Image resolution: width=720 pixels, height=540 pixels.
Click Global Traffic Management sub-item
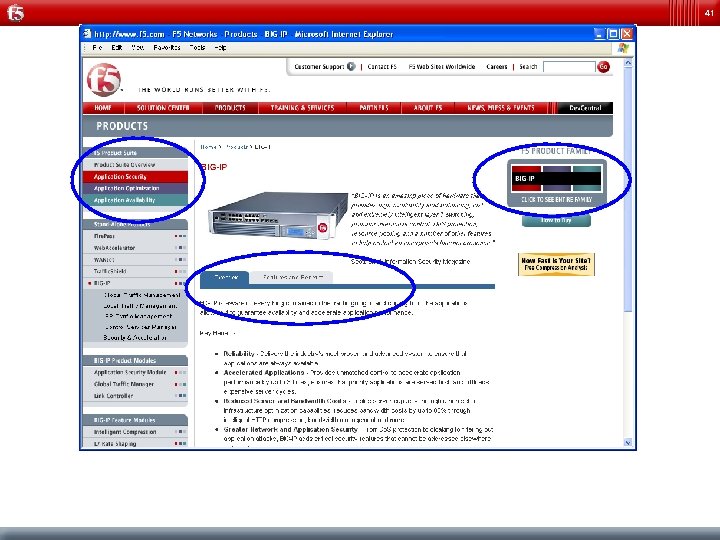142,295
